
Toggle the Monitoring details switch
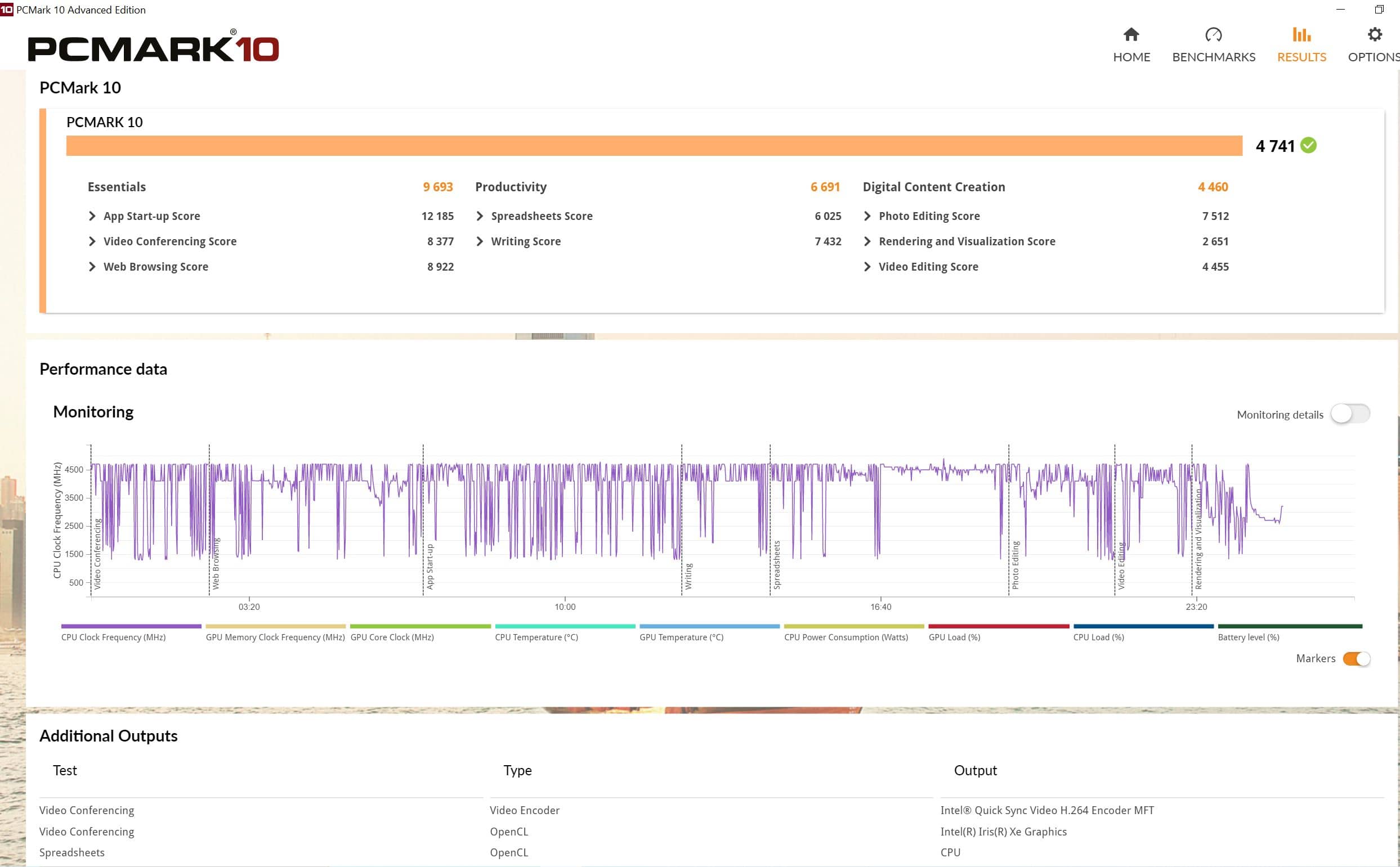[x=1350, y=414]
